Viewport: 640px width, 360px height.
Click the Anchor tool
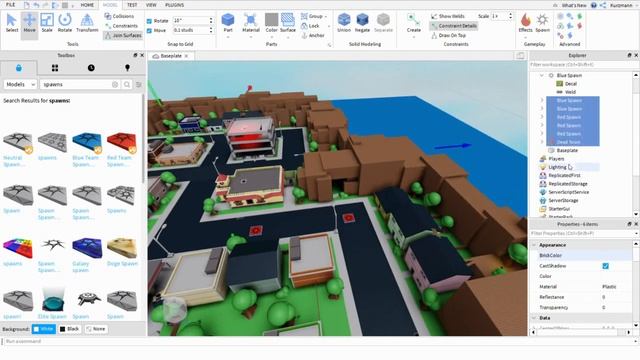313,36
